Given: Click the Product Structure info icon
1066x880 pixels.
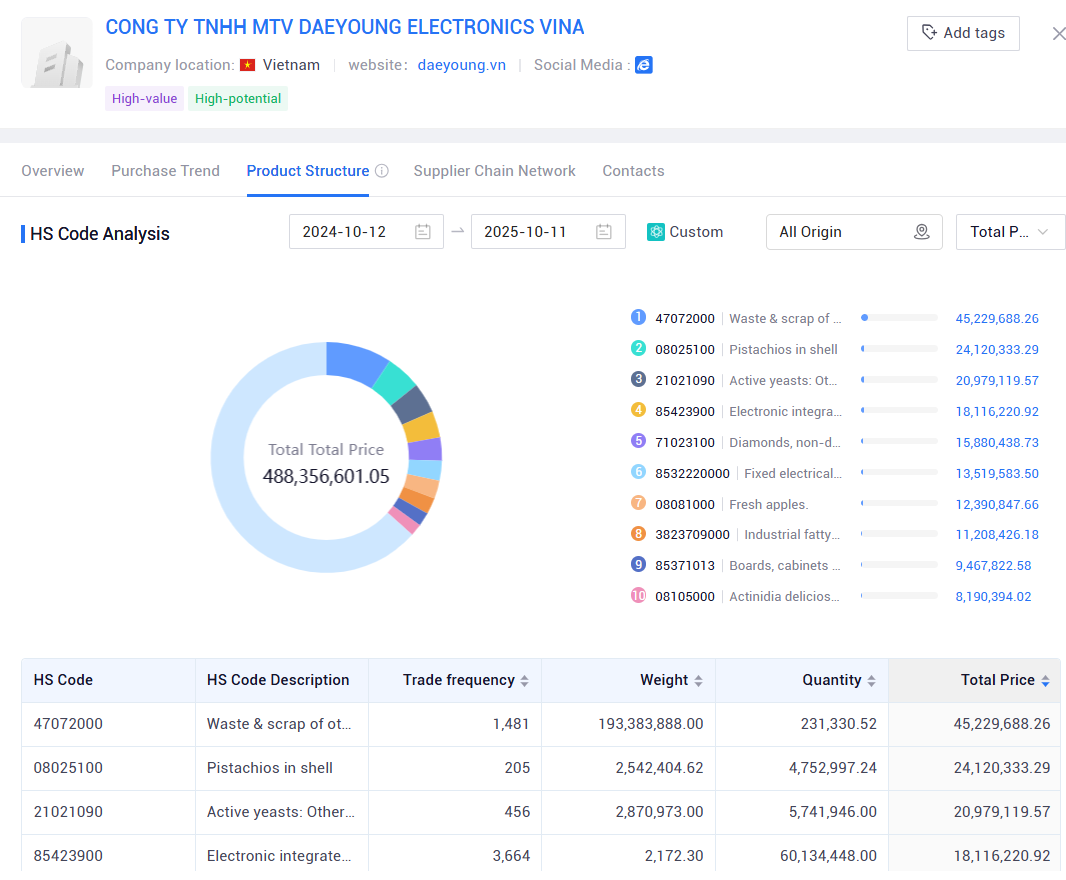Looking at the screenshot, I should click(x=382, y=171).
